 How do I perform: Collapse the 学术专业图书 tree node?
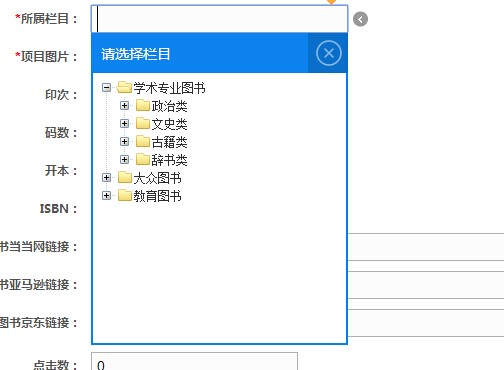point(106,88)
